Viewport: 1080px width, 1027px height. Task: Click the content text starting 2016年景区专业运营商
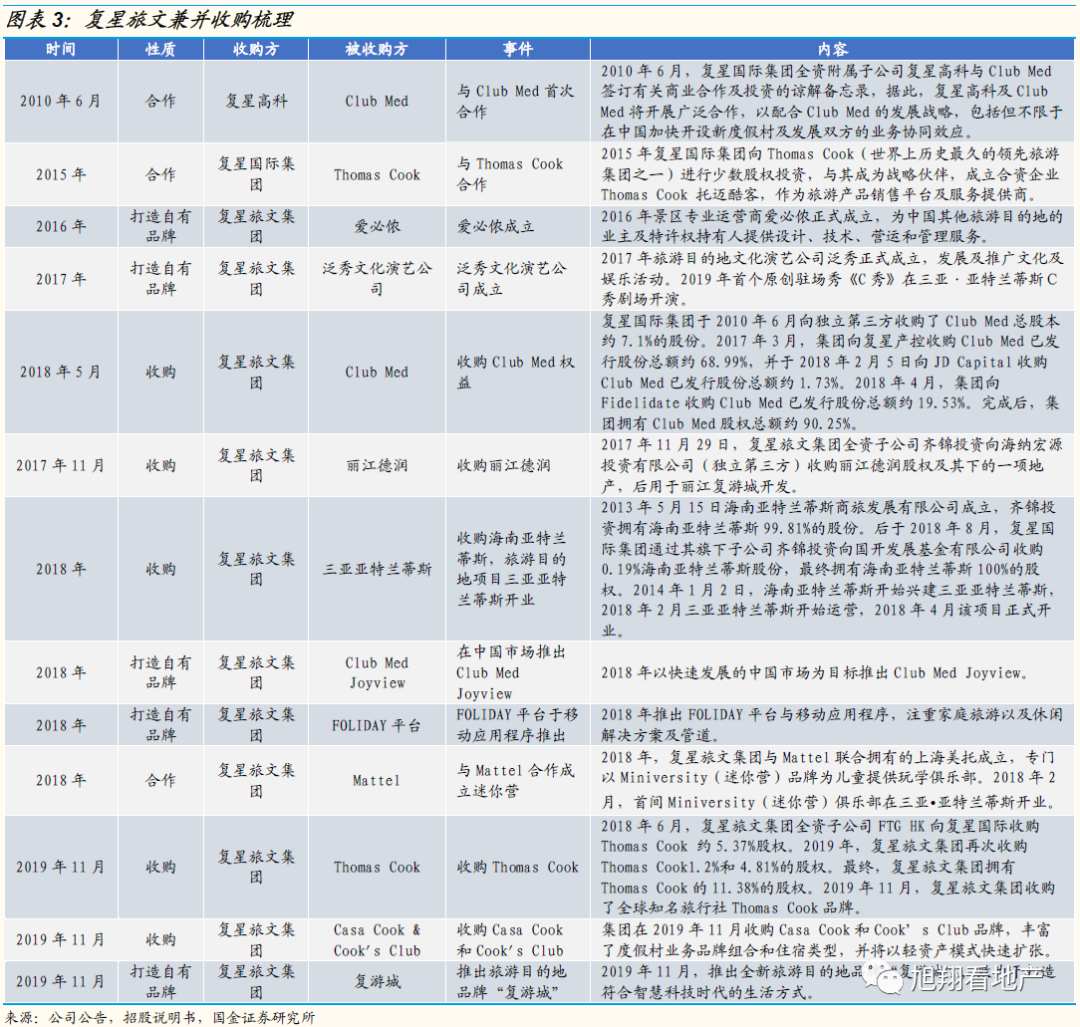(x=831, y=226)
